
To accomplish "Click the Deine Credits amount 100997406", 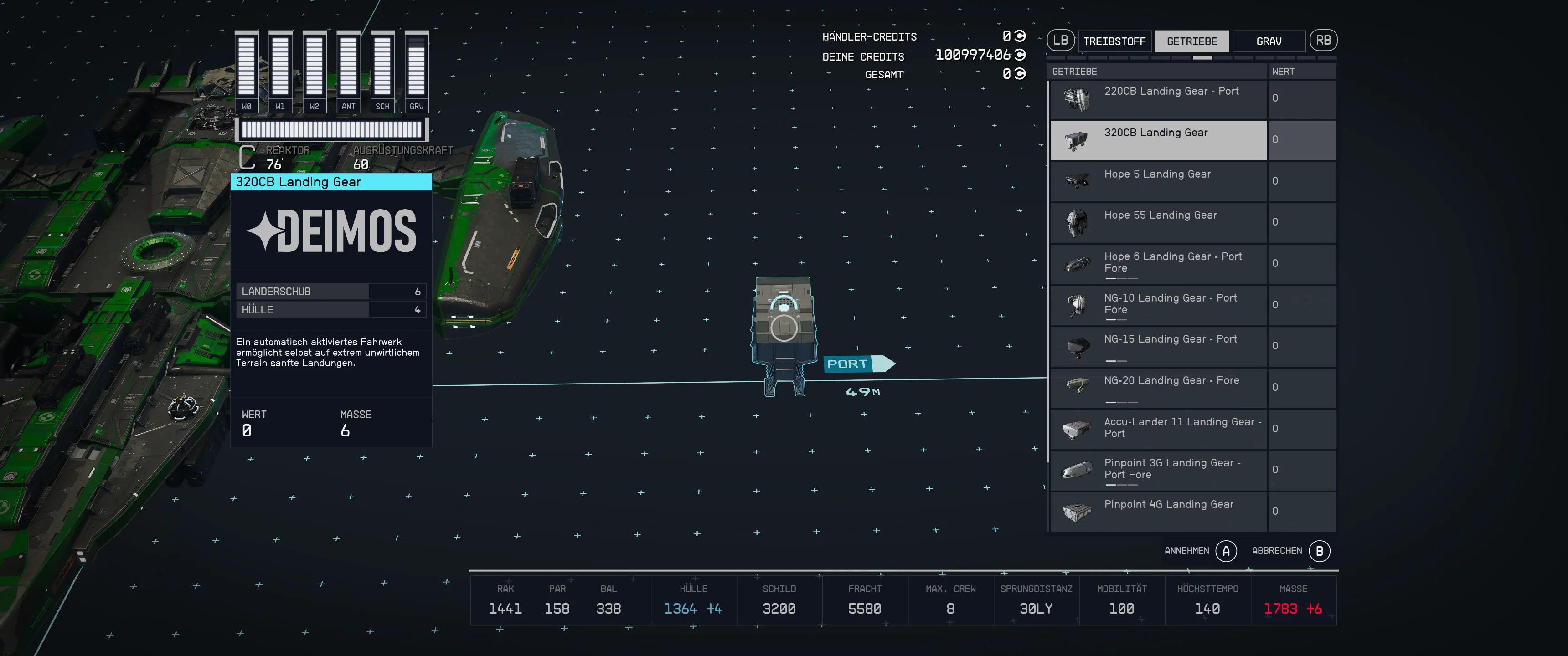I will click(973, 55).
